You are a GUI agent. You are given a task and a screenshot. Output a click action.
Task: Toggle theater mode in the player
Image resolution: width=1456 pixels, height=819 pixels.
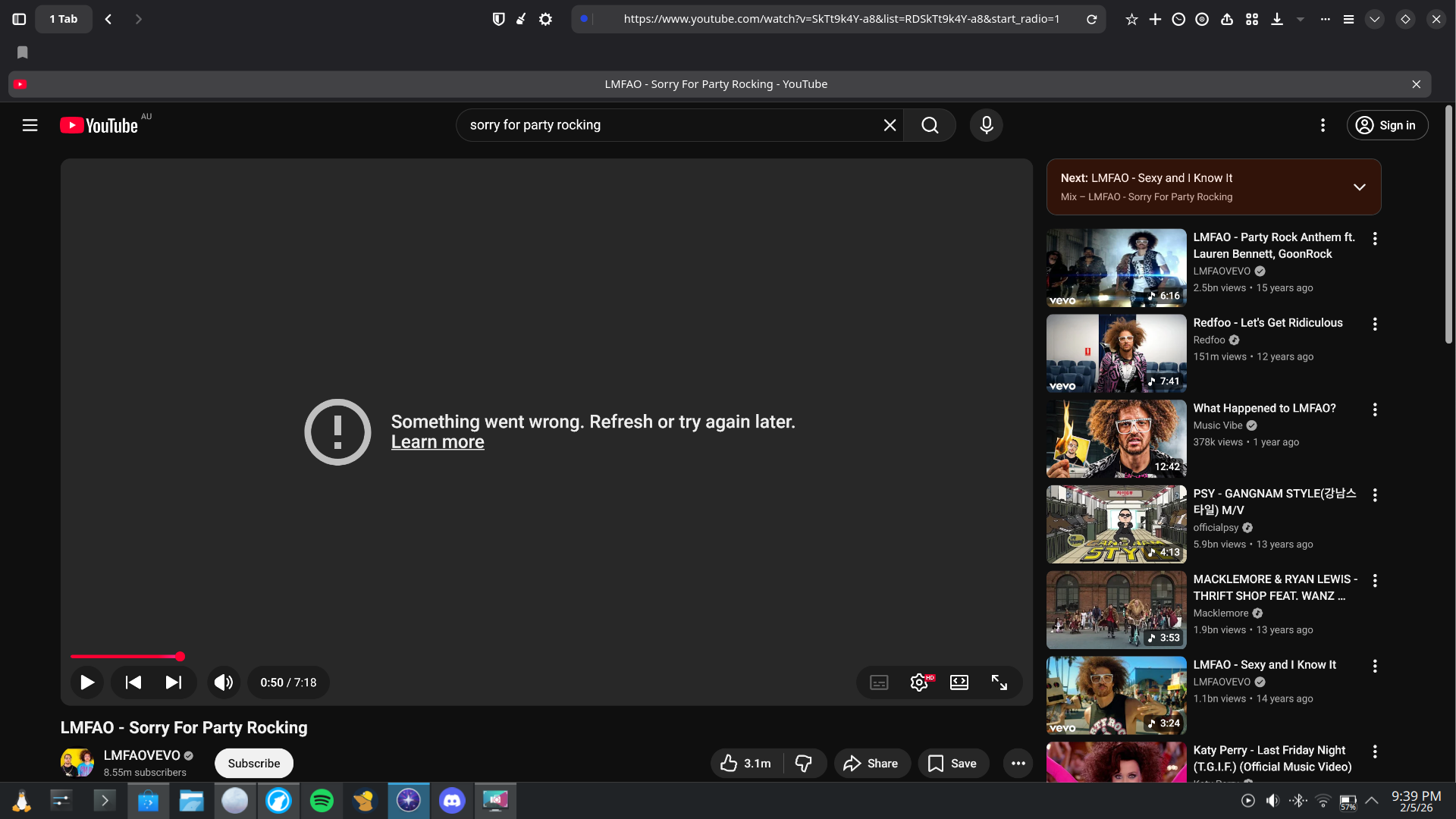point(959,682)
